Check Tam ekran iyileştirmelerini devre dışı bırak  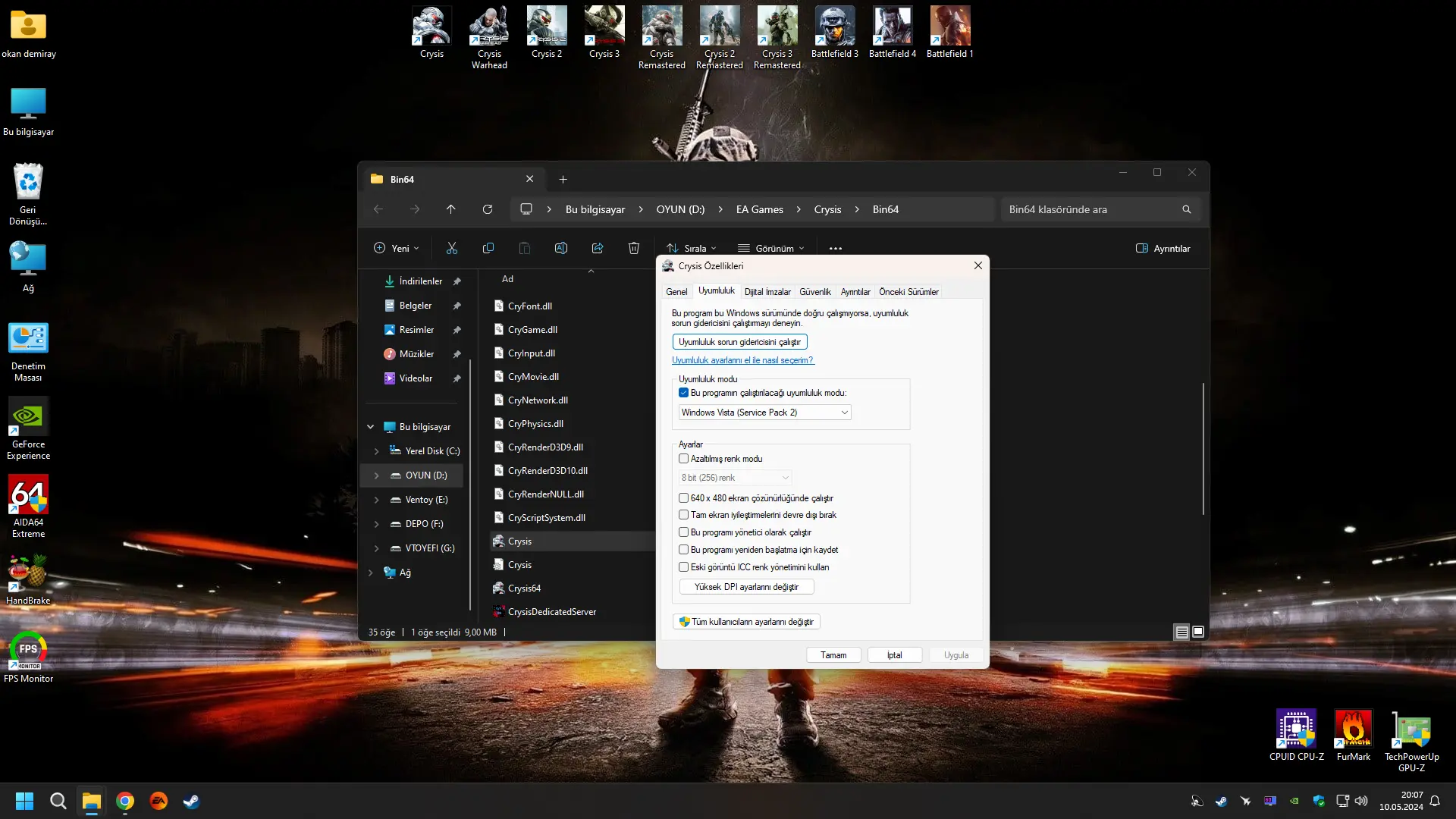(x=683, y=515)
